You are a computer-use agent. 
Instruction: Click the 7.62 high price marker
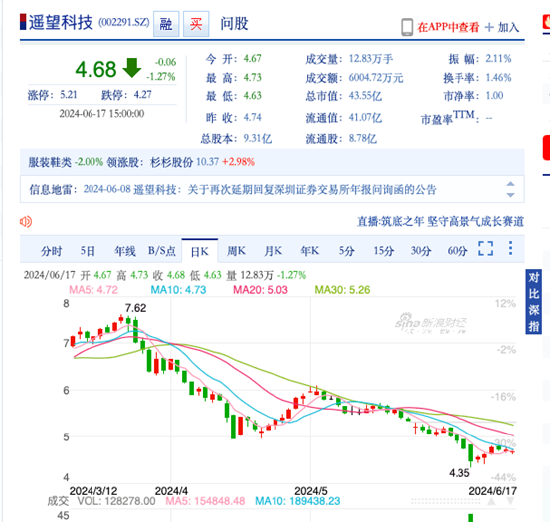point(135,308)
